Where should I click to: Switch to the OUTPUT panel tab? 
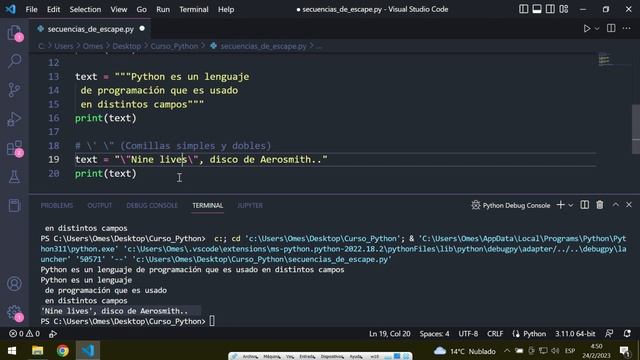pyautogui.click(x=100, y=205)
